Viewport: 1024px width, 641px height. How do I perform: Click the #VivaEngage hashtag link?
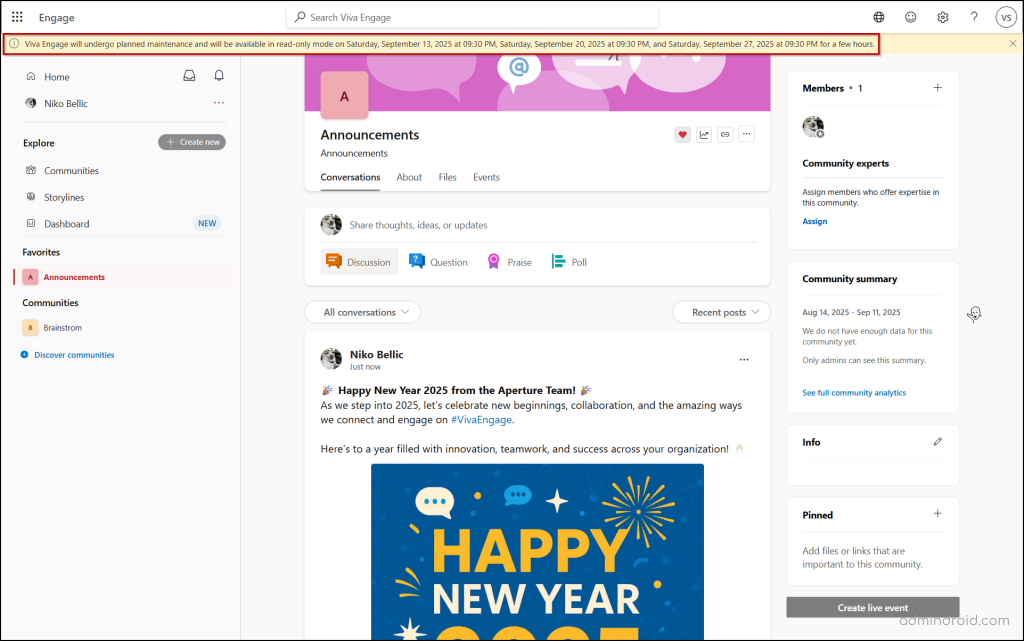481,420
